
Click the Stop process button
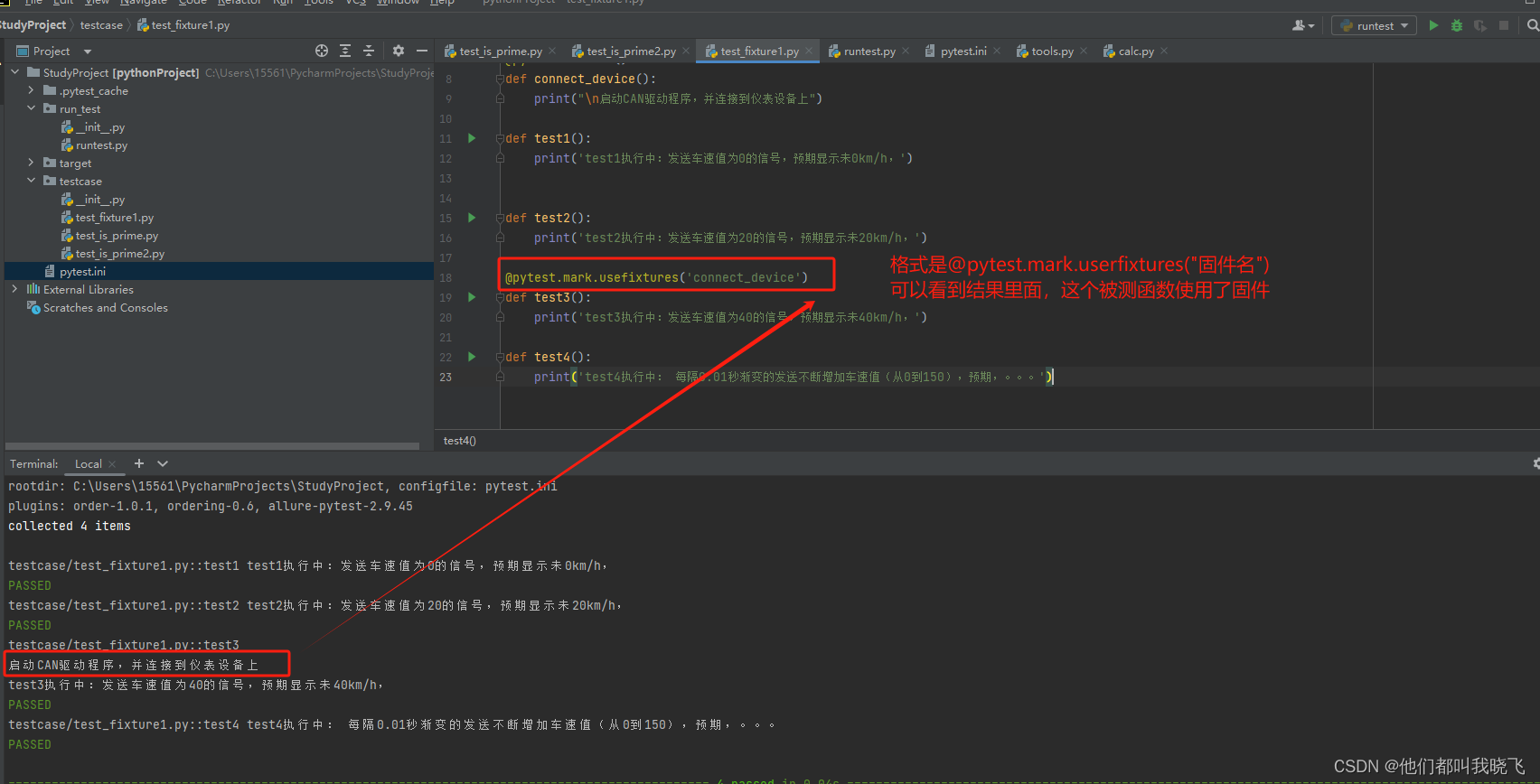point(1504,25)
